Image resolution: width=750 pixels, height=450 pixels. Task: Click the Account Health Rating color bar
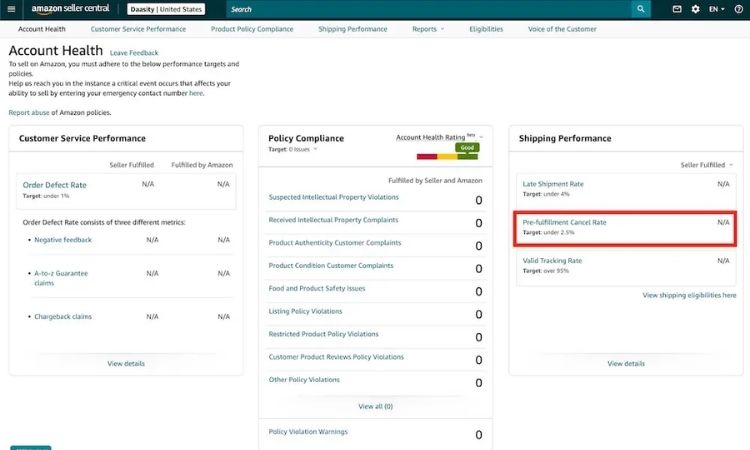click(x=447, y=157)
